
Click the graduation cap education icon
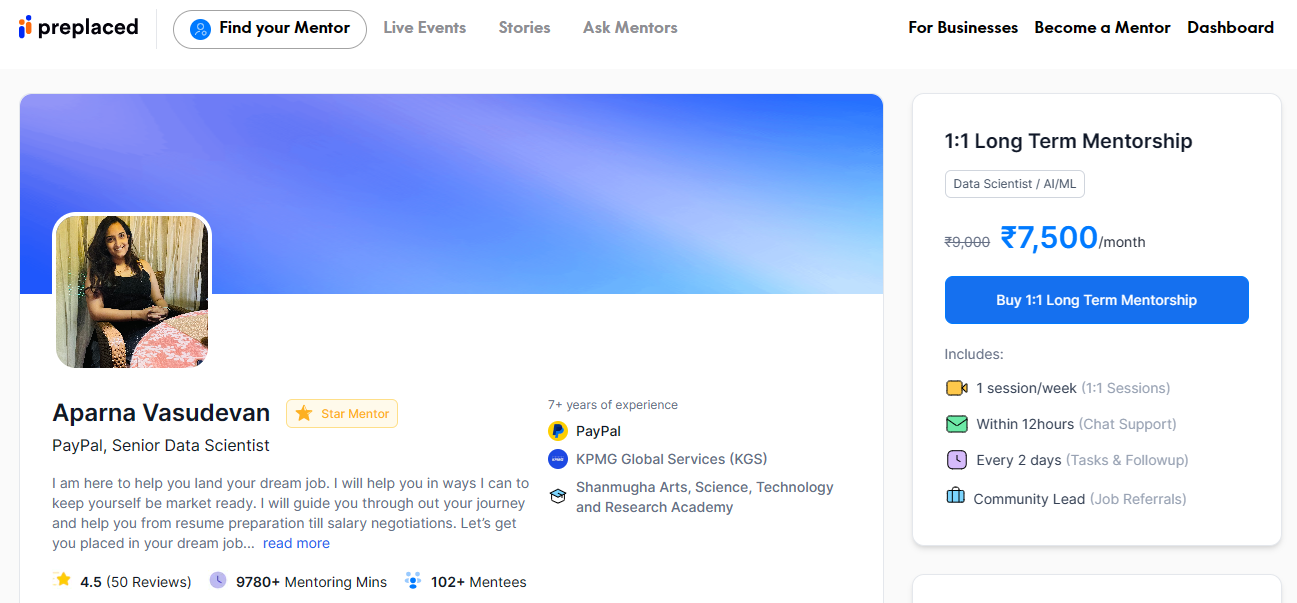coord(558,496)
